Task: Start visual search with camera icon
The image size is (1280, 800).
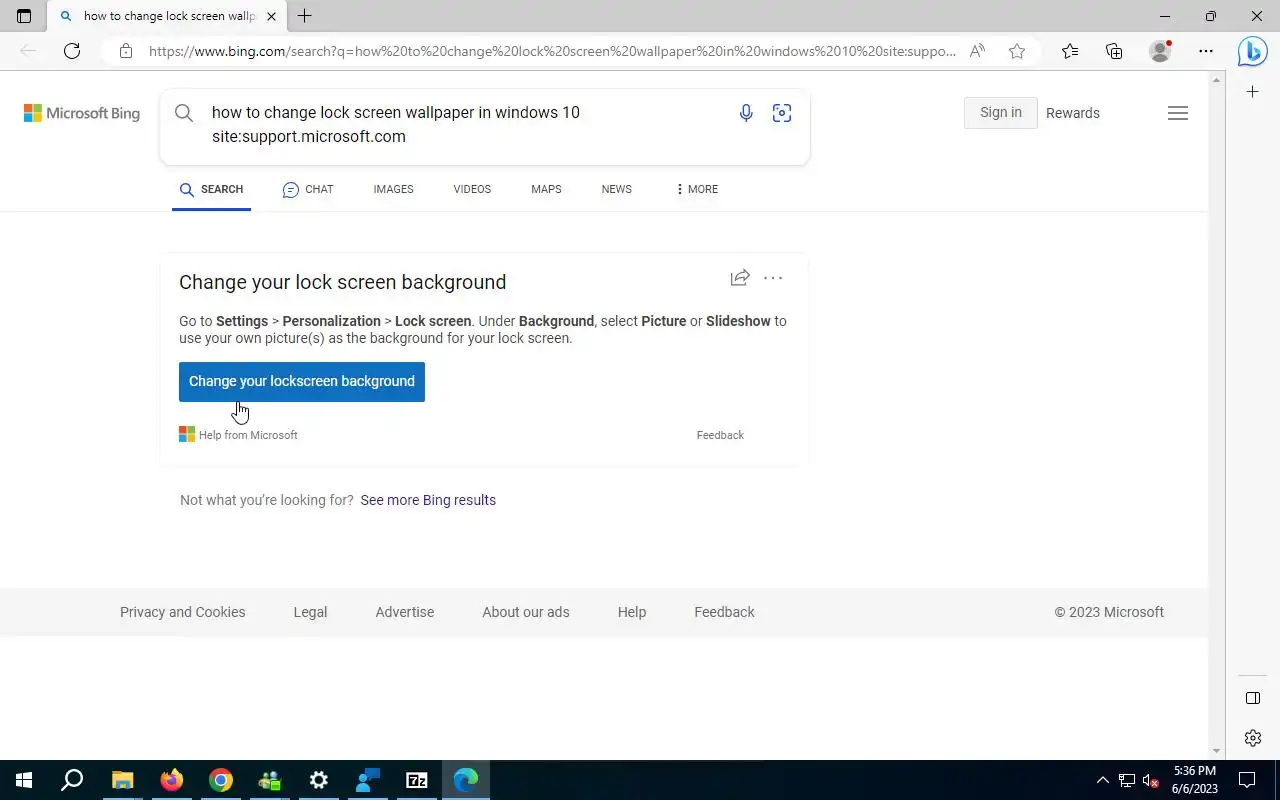Action: 782,113
